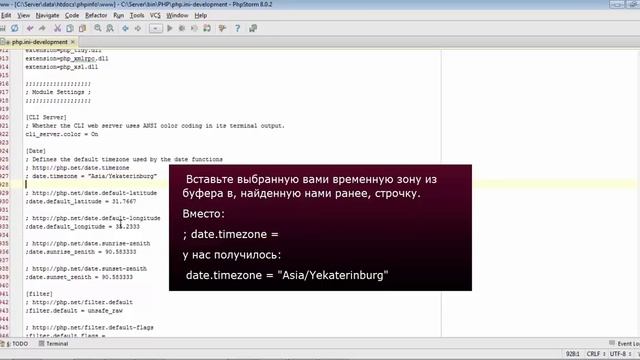Open the Refactor menu
The image size is (640, 360).
96,16
